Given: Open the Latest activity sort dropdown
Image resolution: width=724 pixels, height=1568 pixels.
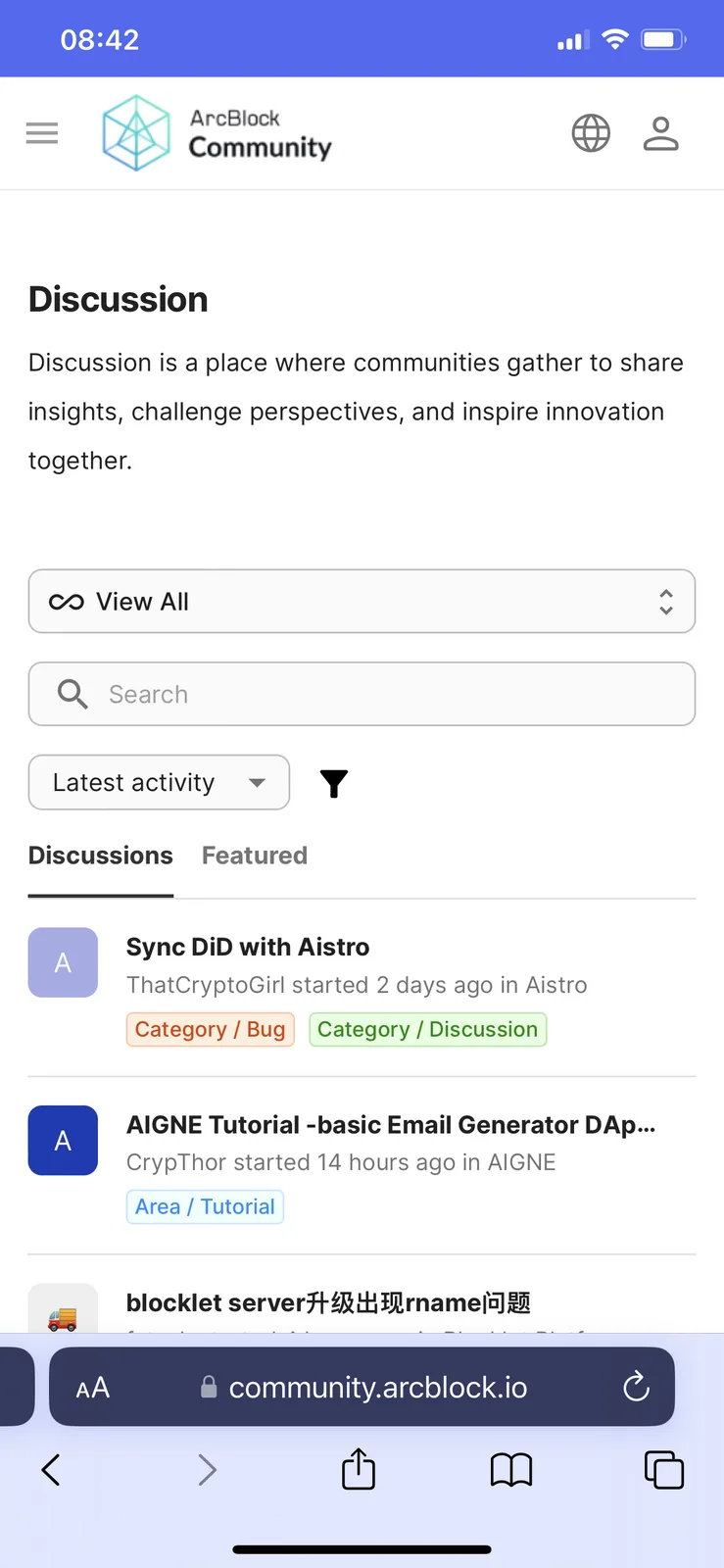Looking at the screenshot, I should [x=159, y=782].
